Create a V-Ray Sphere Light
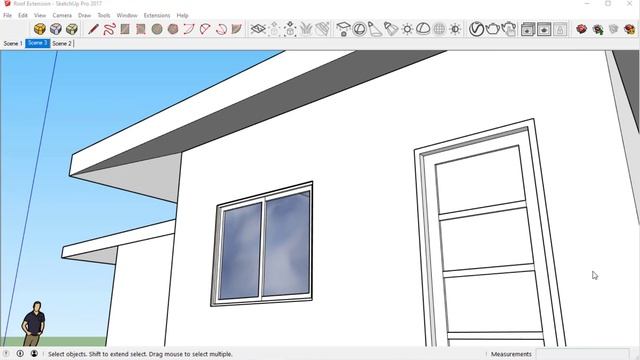The width and height of the screenshot is (640, 360). pyautogui.click(x=359, y=29)
